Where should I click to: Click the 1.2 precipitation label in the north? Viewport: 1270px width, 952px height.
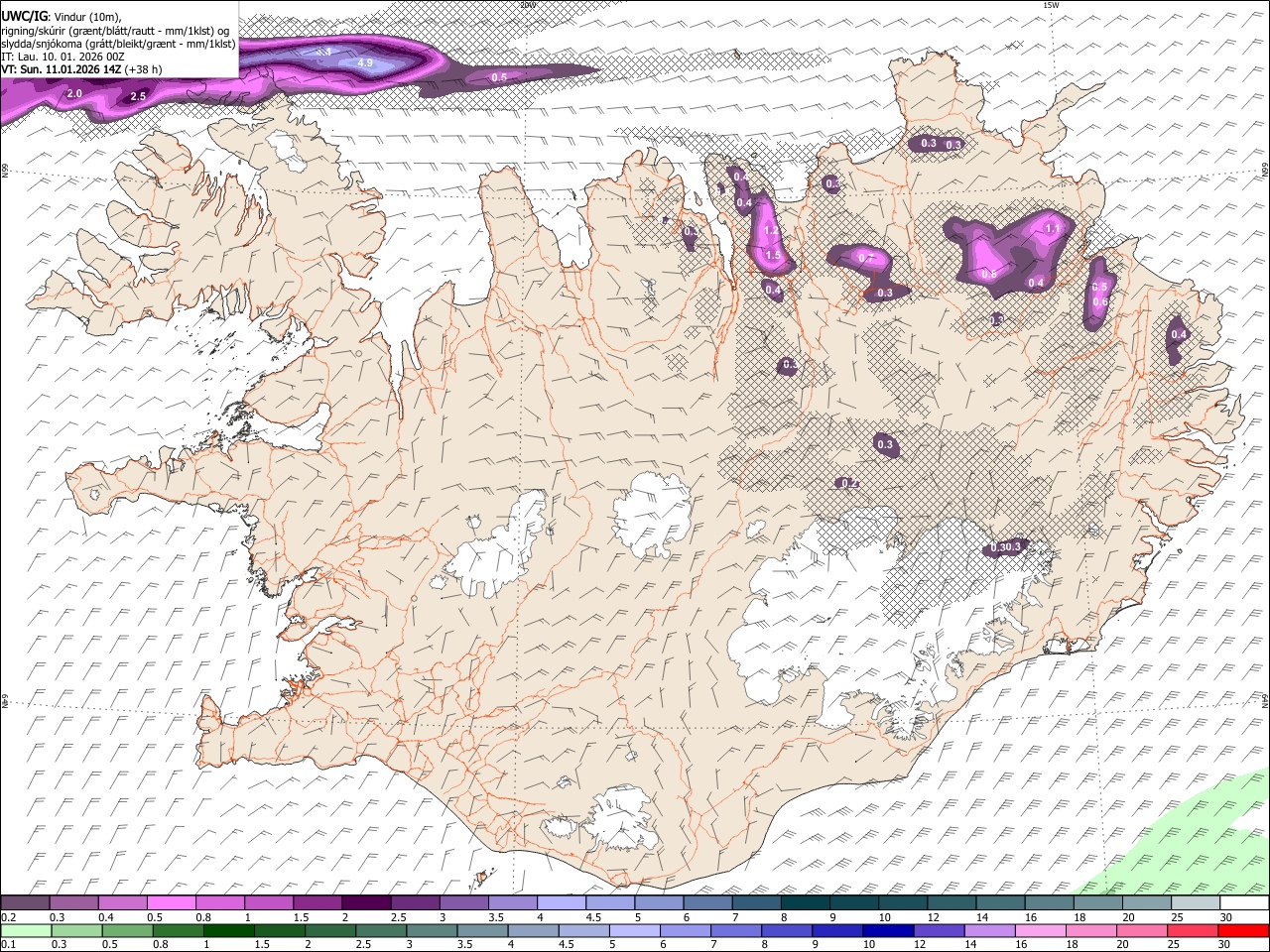(x=771, y=230)
